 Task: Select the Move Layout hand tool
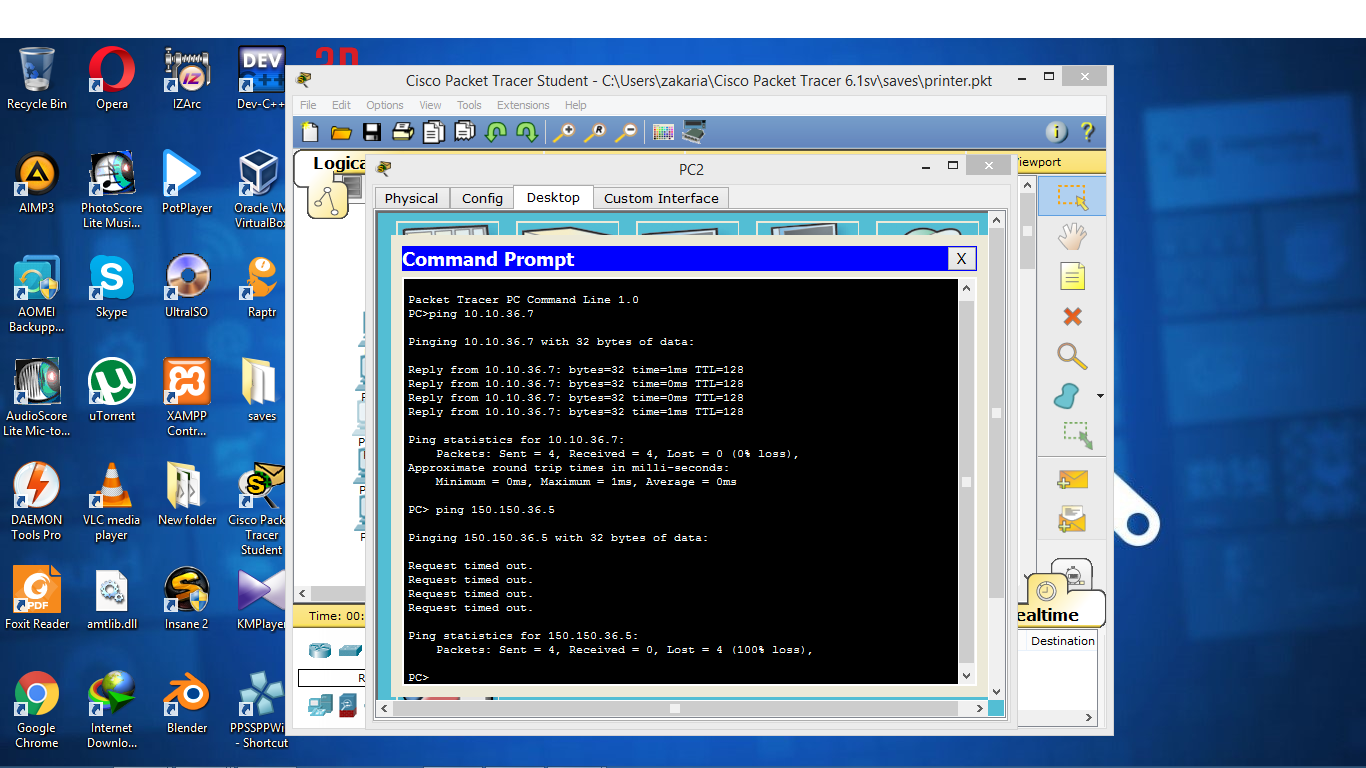[x=1072, y=237]
